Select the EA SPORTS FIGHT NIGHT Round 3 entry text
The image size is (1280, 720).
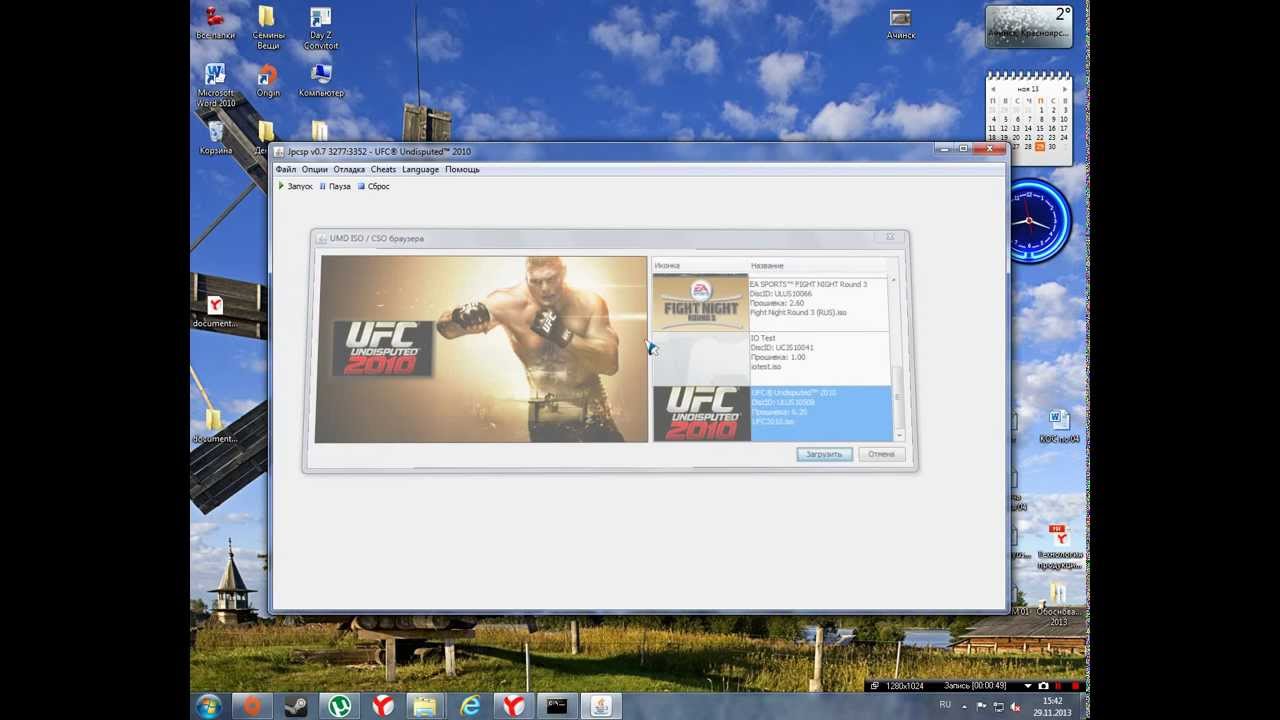coord(808,298)
